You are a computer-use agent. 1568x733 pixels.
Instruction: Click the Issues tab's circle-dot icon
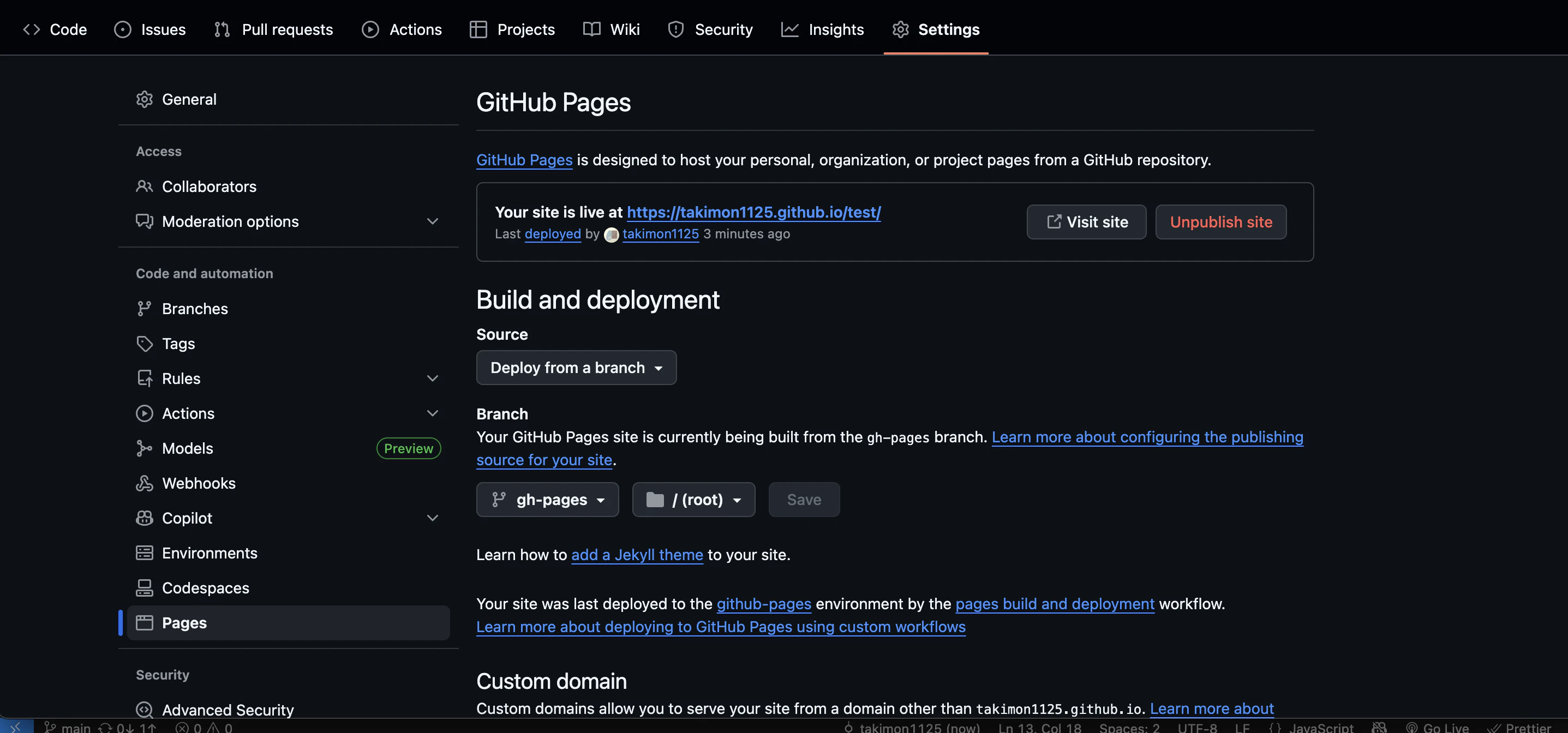pos(122,29)
